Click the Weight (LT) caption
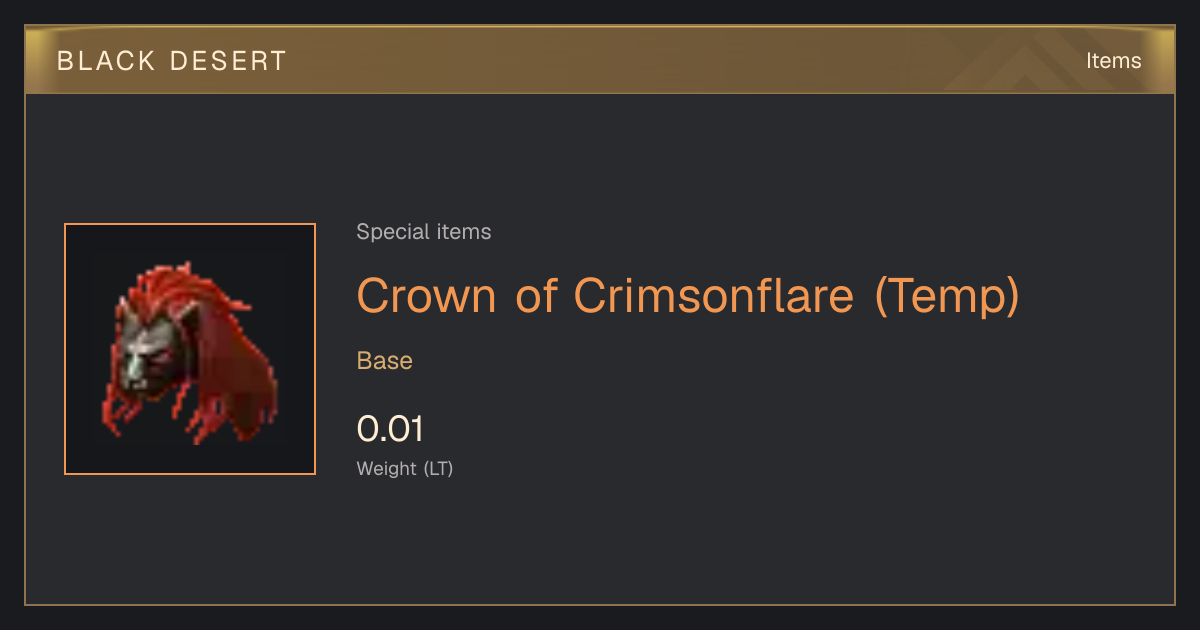Image resolution: width=1200 pixels, height=630 pixels. click(x=405, y=469)
